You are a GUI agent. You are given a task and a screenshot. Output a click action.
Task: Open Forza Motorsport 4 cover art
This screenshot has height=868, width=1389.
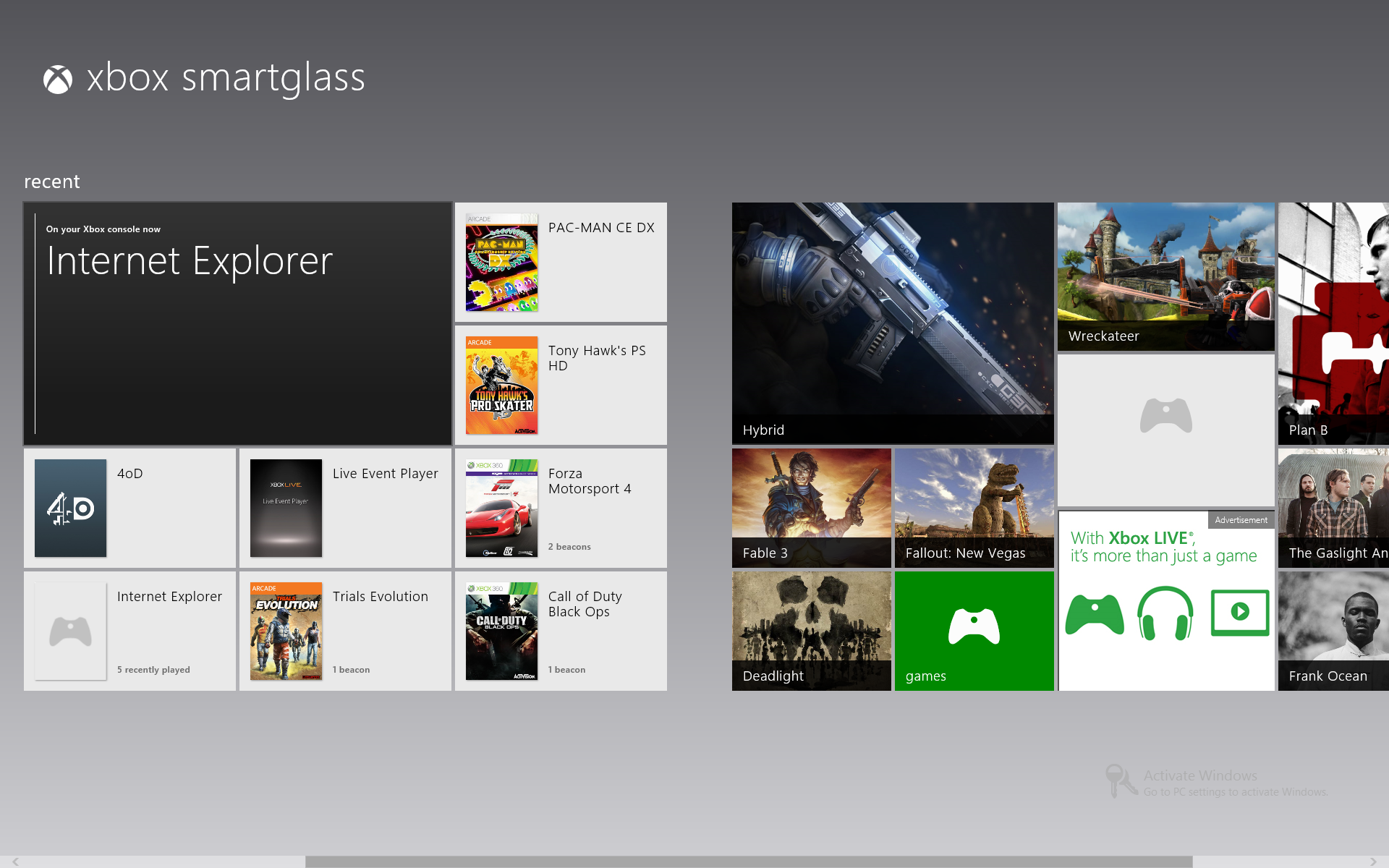point(501,509)
